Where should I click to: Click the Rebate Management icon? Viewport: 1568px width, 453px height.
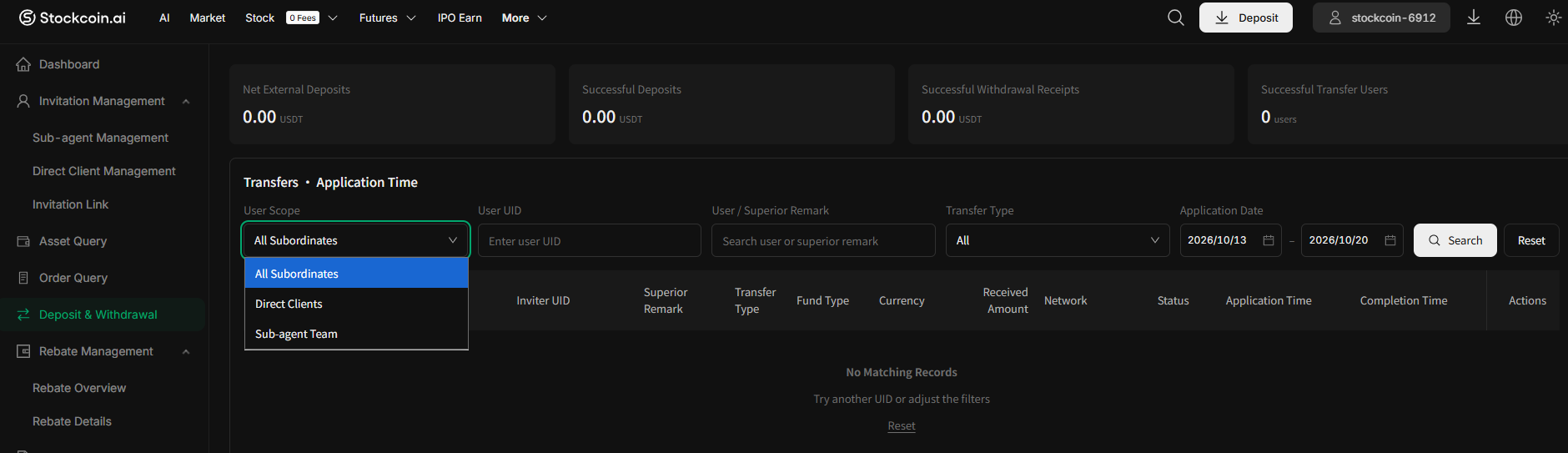pyautogui.click(x=23, y=351)
